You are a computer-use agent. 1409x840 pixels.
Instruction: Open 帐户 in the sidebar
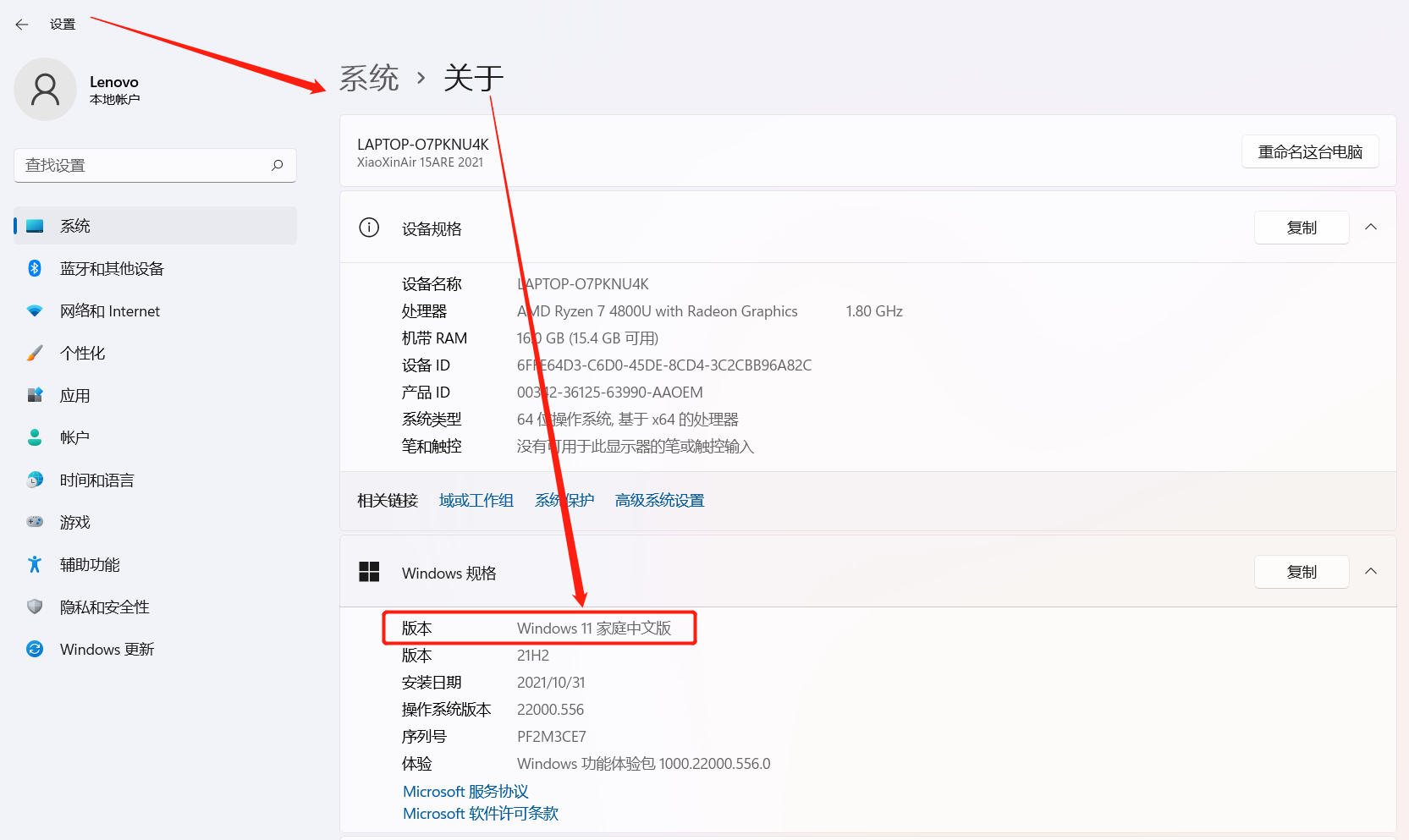pos(155,437)
